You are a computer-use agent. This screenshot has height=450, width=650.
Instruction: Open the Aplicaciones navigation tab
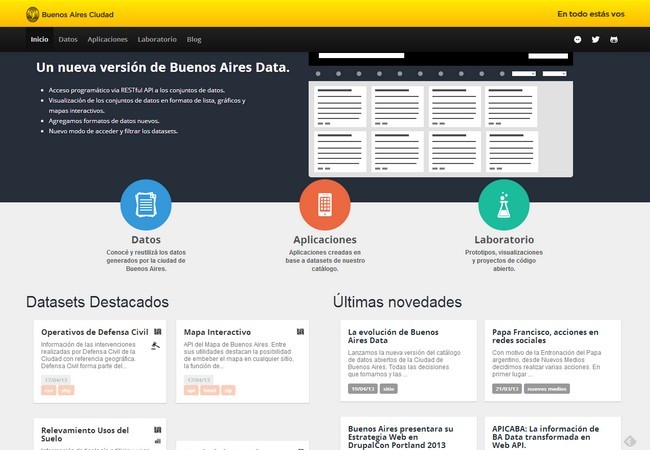(107, 39)
